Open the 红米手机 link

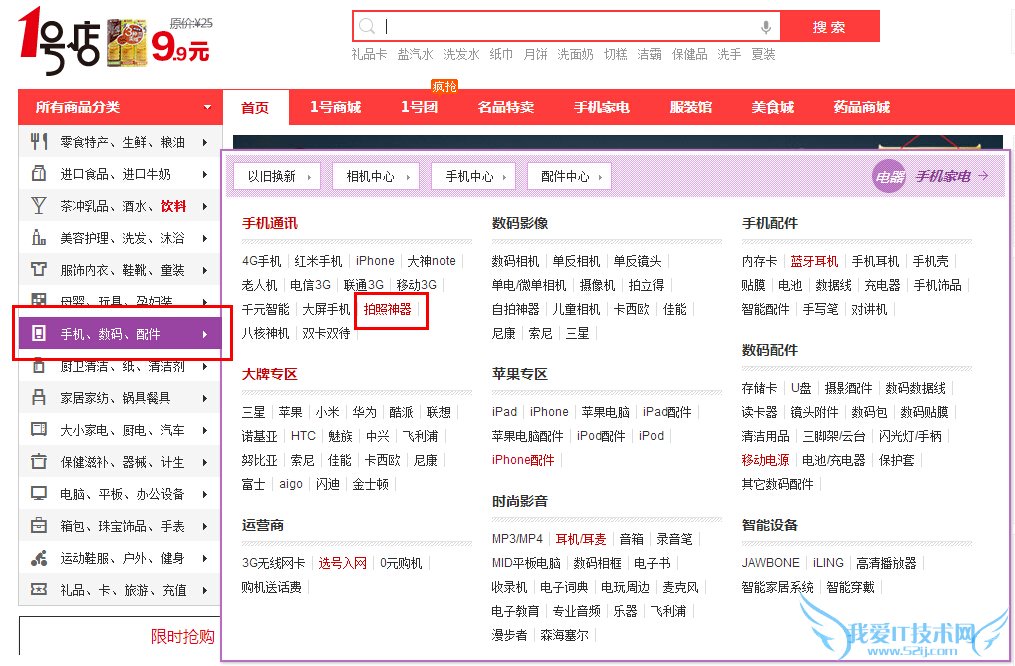(x=318, y=261)
